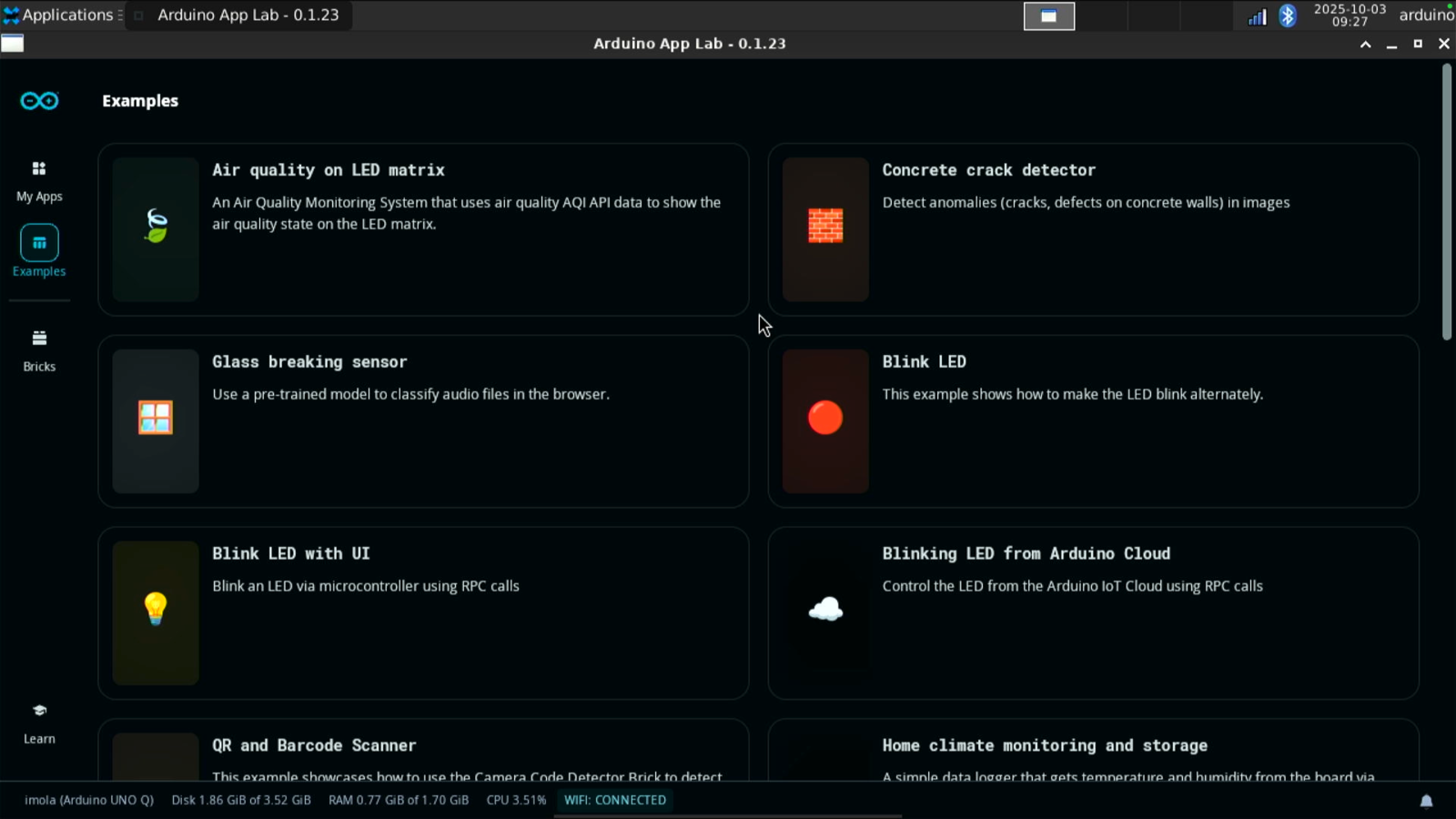Image resolution: width=1456 pixels, height=819 pixels.
Task: Open the Learn section
Action: tap(39, 723)
